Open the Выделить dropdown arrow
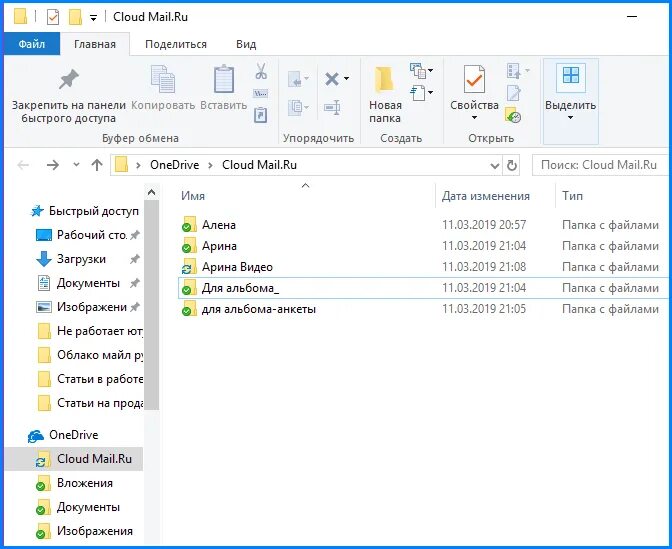This screenshot has width=672, height=549. (570, 117)
